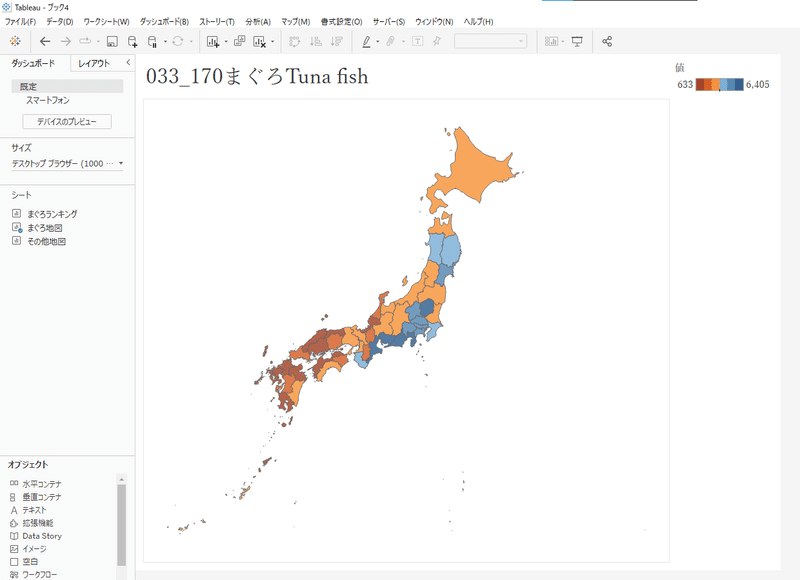The width and height of the screenshot is (800, 580).
Task: Expand the dropdown arrow beside New Worksheet icon
Action: 226,42
